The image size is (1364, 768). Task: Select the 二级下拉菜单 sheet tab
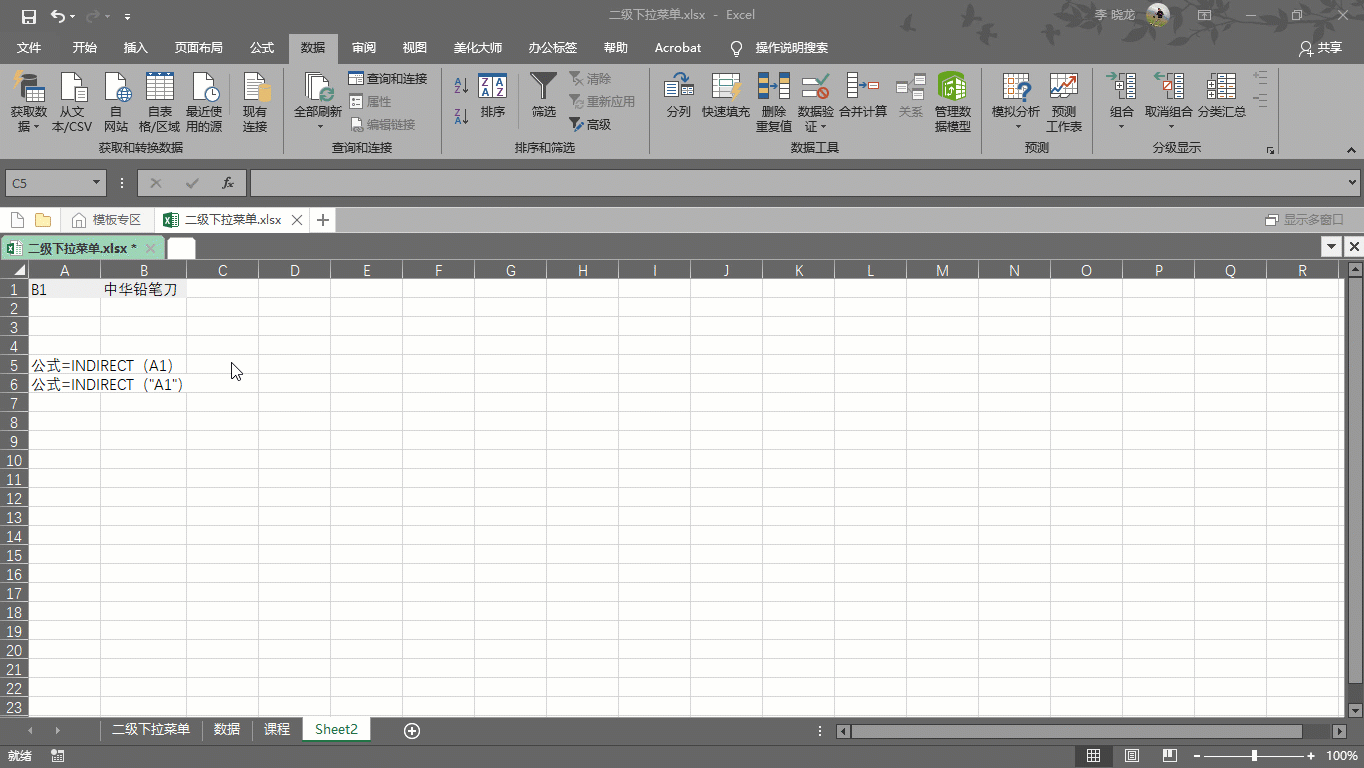[x=151, y=730]
